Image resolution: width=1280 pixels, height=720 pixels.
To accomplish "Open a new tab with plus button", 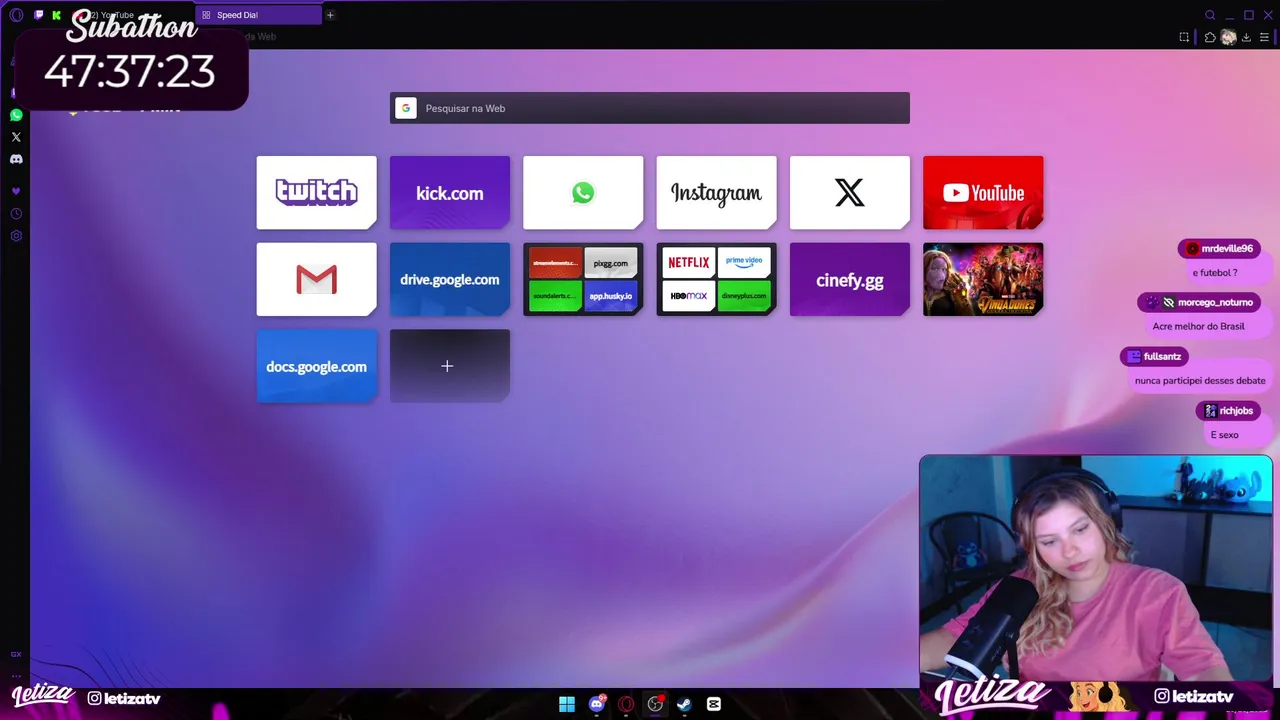I will [x=330, y=15].
